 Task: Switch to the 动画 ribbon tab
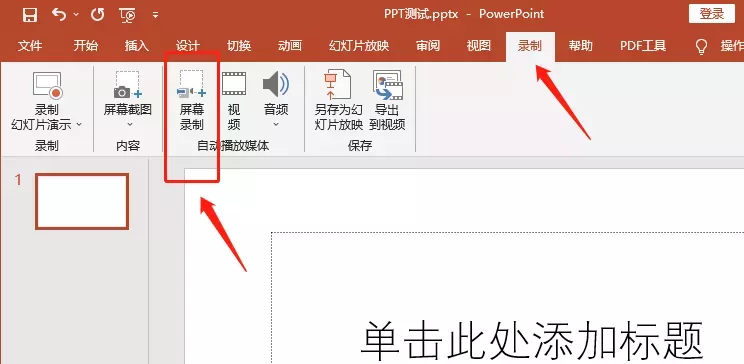coord(290,46)
